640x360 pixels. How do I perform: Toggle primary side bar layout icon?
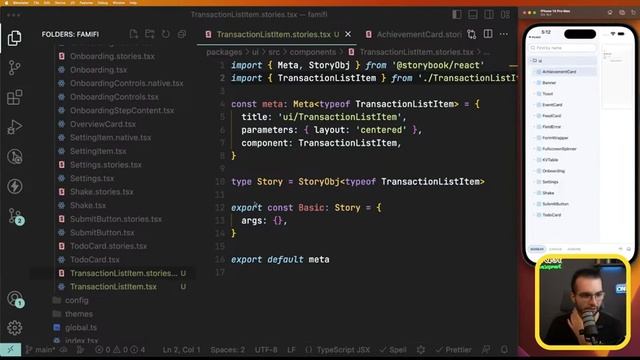(457, 15)
